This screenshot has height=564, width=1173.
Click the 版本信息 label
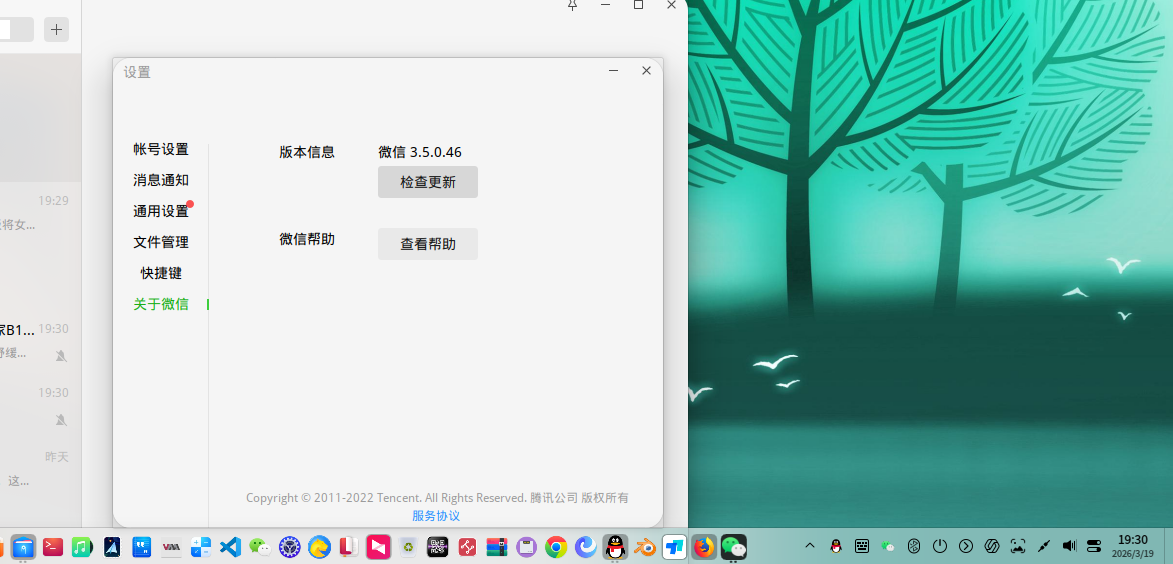(307, 152)
